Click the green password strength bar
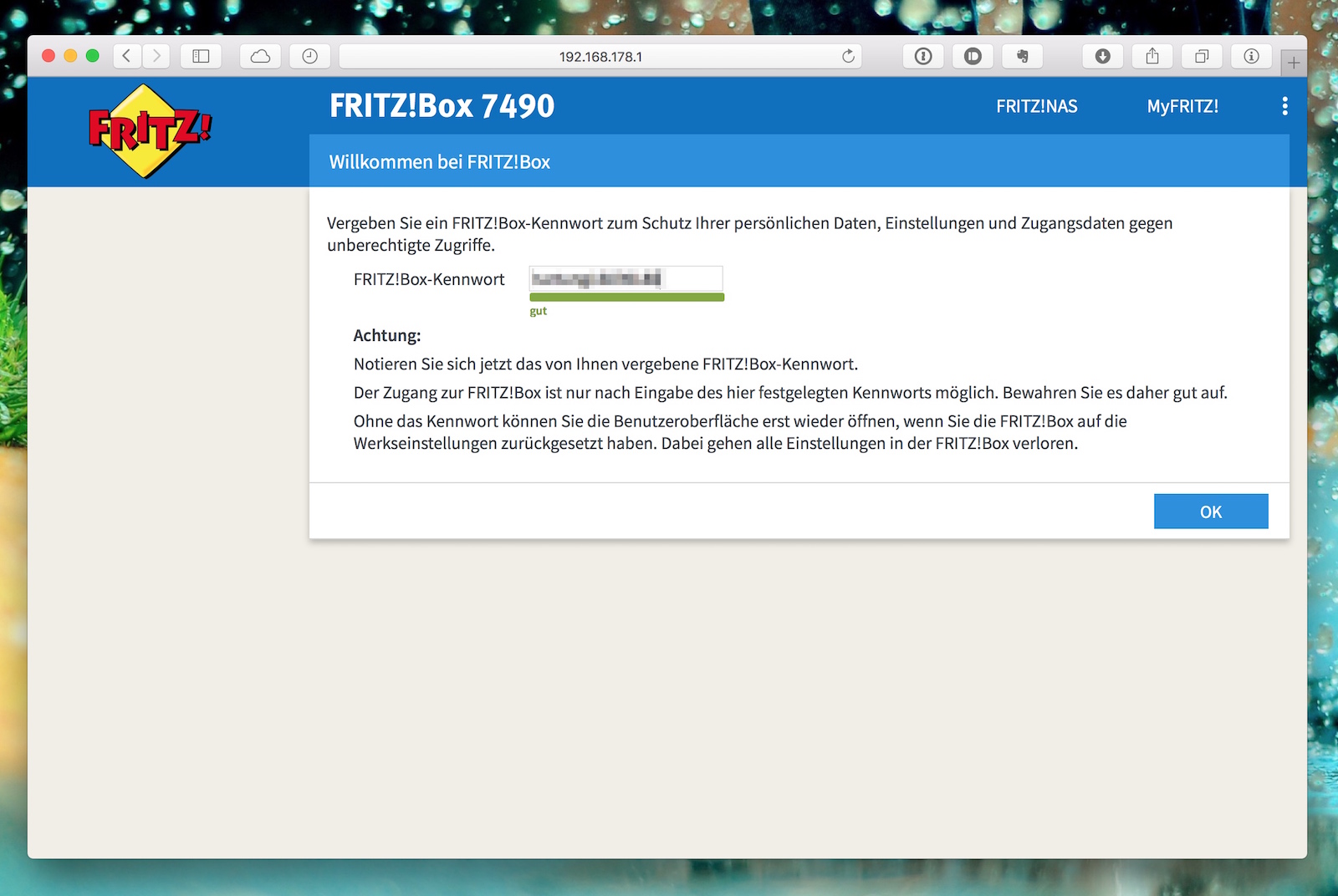The height and width of the screenshot is (896, 1338). pyautogui.click(x=626, y=297)
